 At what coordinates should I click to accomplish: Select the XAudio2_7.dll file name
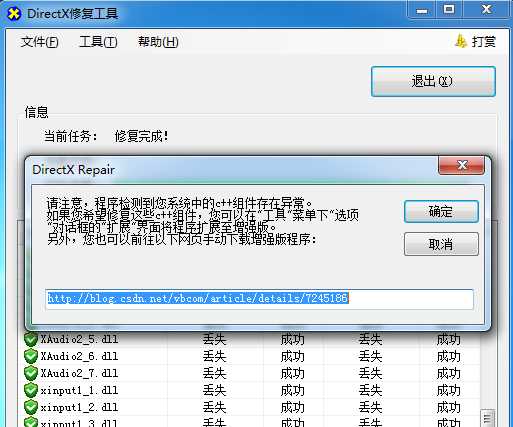(x=79, y=373)
